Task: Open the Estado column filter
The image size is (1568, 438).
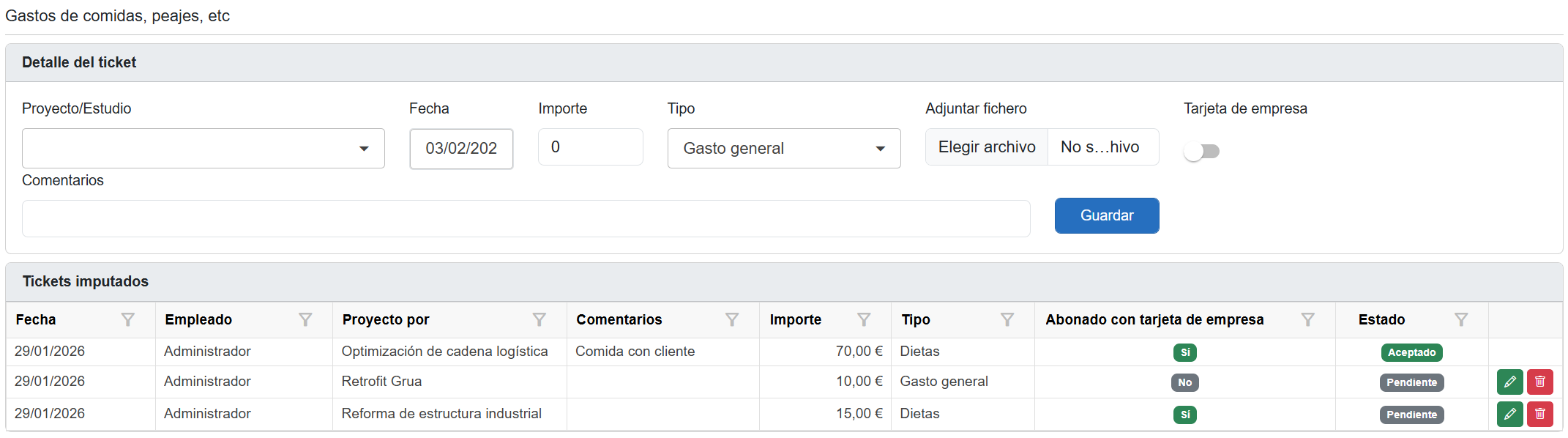Action: pyautogui.click(x=1461, y=320)
